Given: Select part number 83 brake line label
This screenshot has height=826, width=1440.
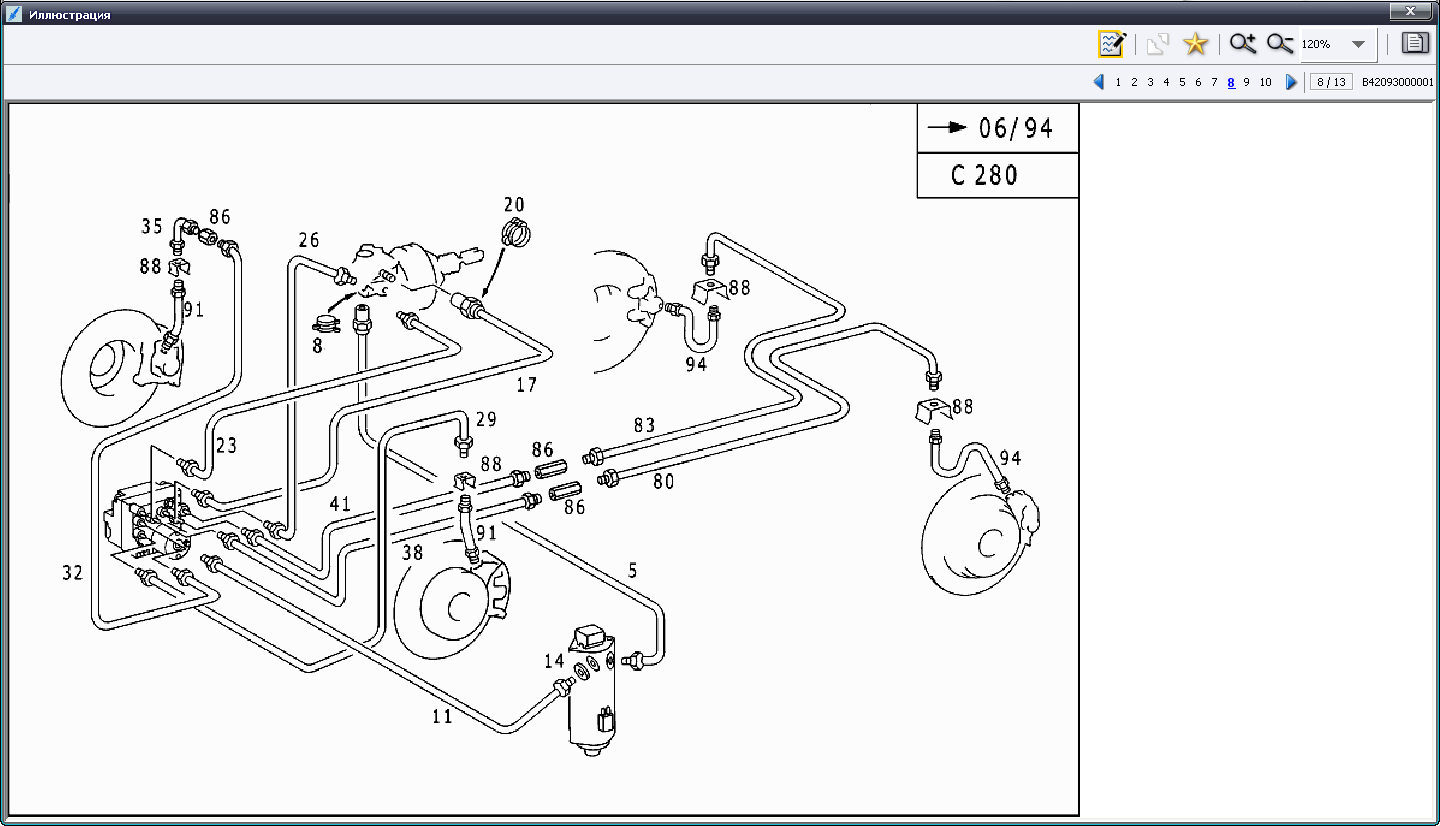Looking at the screenshot, I should [644, 426].
